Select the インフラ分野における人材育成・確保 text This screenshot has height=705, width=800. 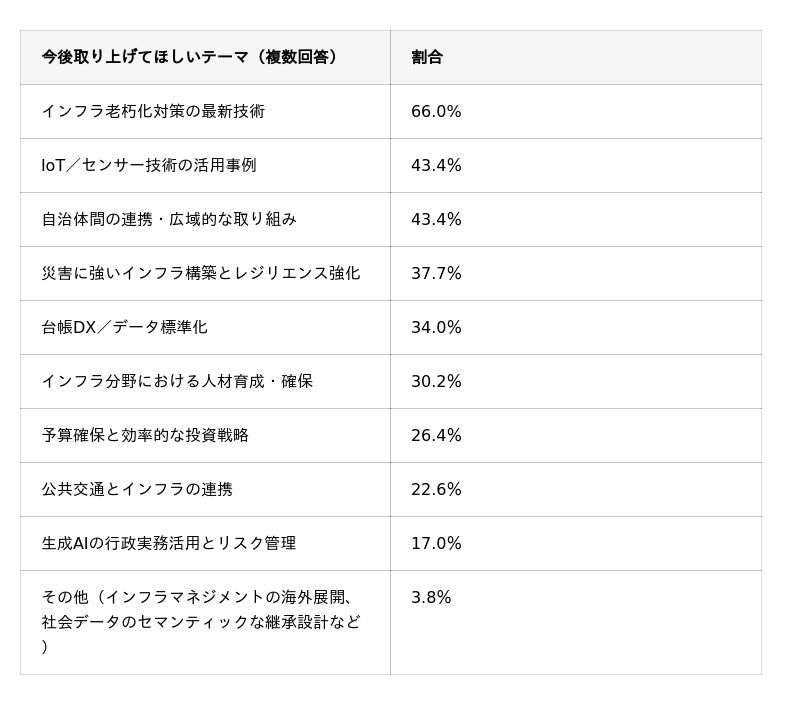(177, 381)
